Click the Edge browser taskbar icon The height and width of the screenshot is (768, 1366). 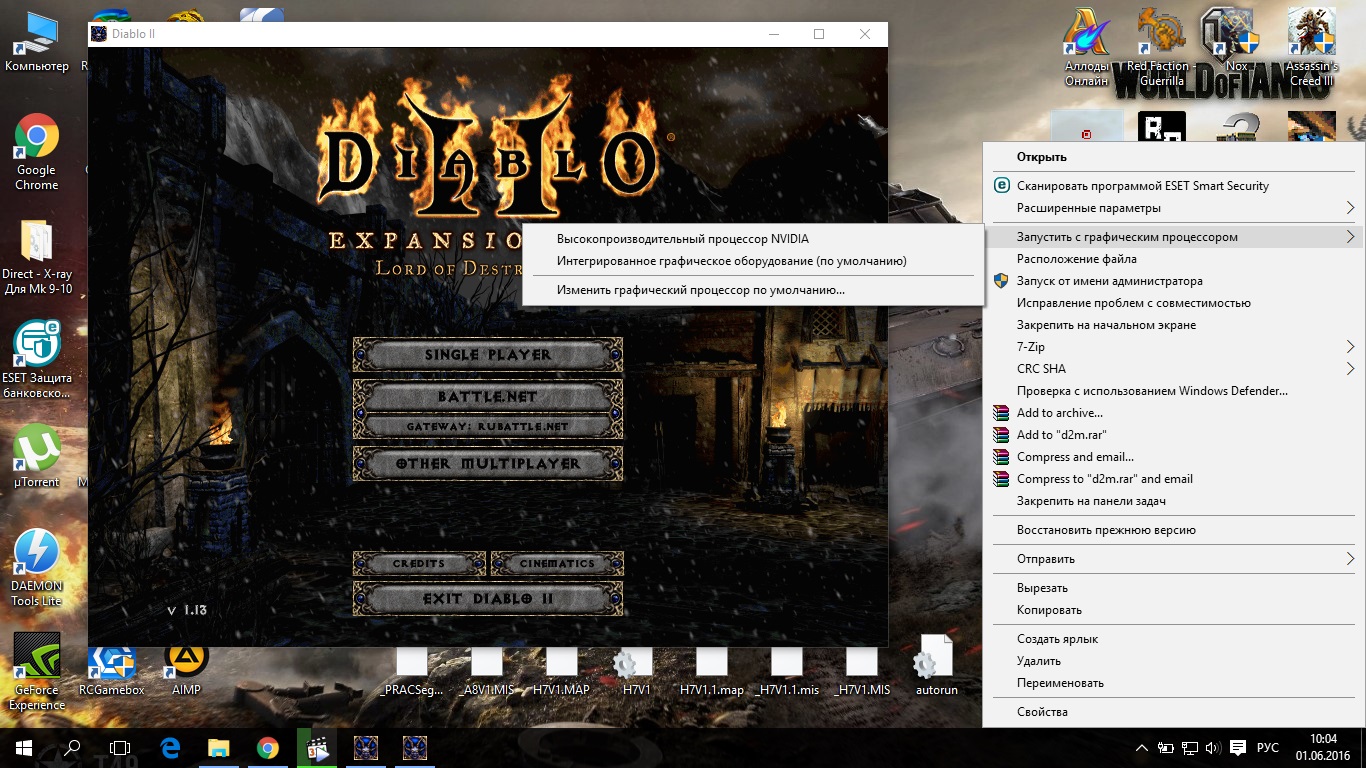coord(170,747)
